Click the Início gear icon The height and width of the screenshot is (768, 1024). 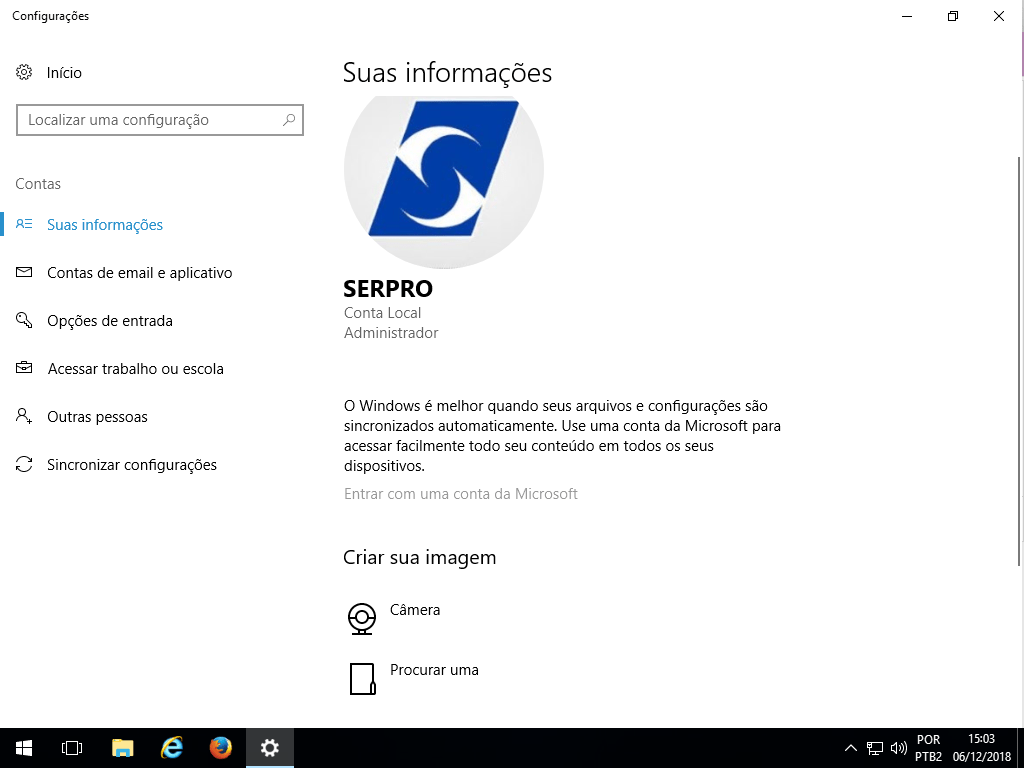25,73
